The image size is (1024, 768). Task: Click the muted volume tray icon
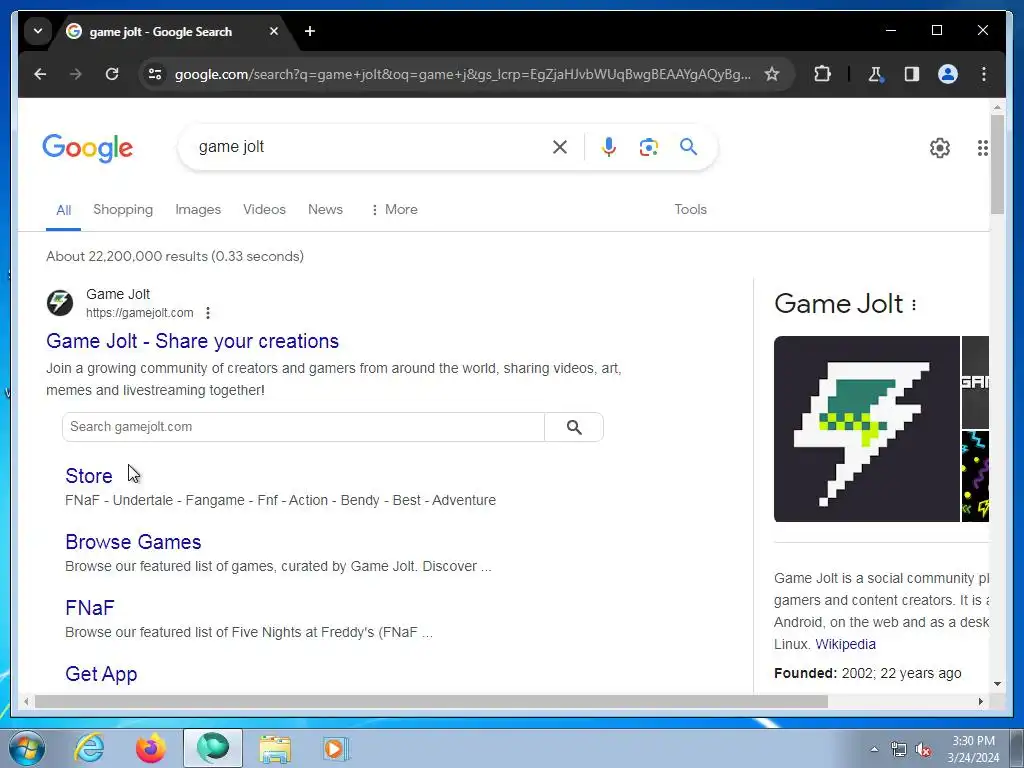coord(923,749)
